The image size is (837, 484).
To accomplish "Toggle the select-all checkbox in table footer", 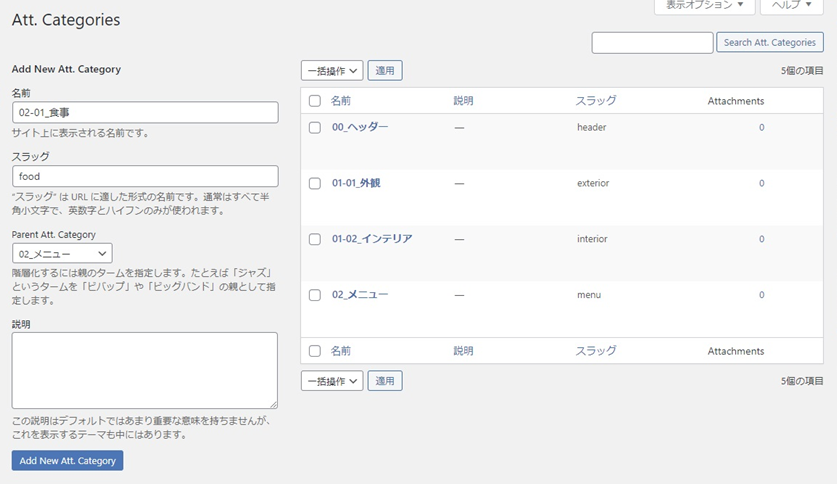I will point(315,351).
